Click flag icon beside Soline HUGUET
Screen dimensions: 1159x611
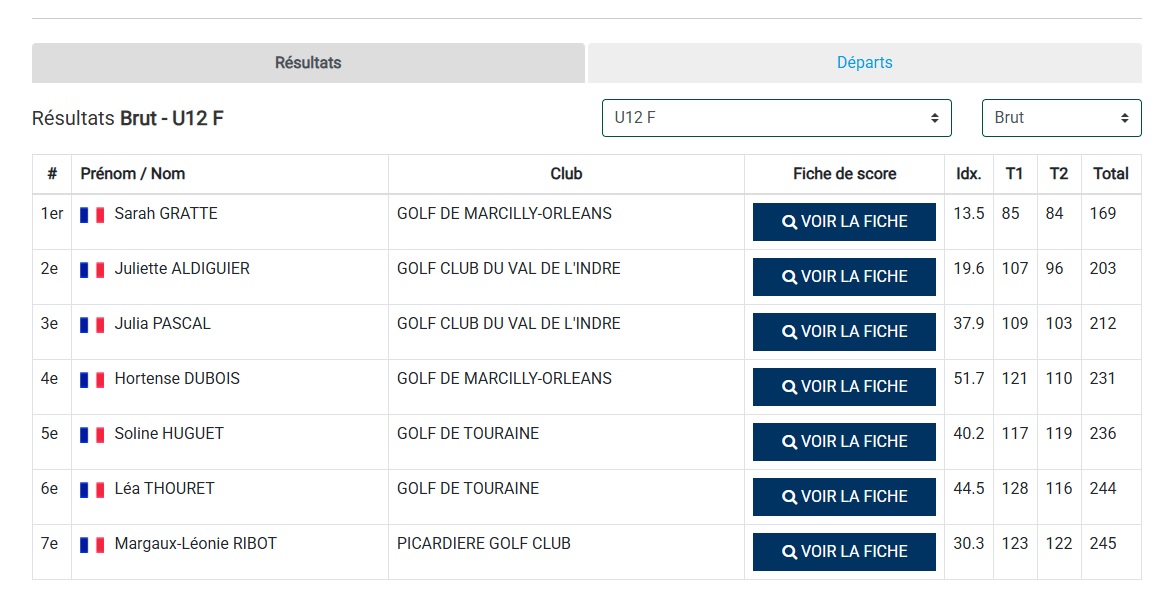click(x=92, y=435)
